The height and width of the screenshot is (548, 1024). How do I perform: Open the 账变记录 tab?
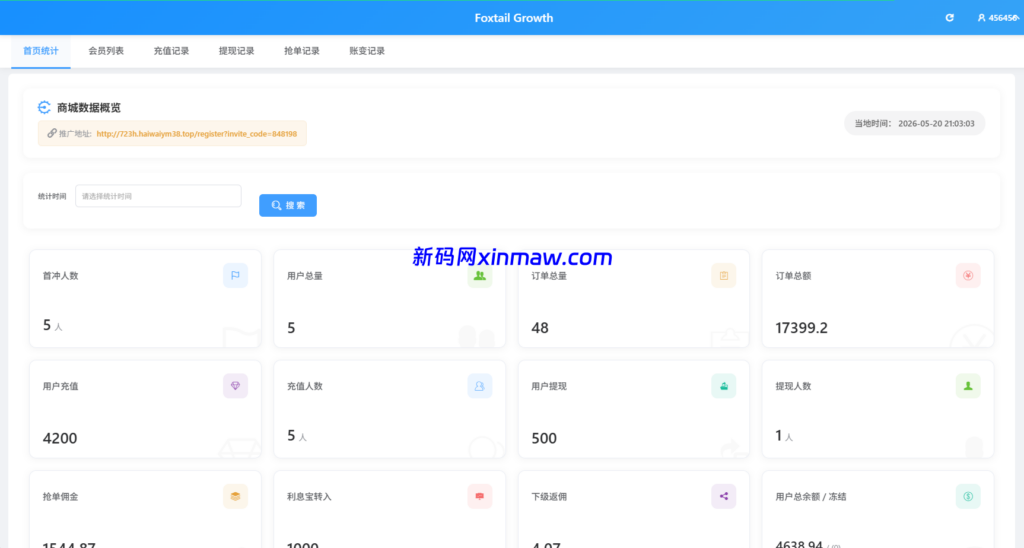click(x=367, y=51)
